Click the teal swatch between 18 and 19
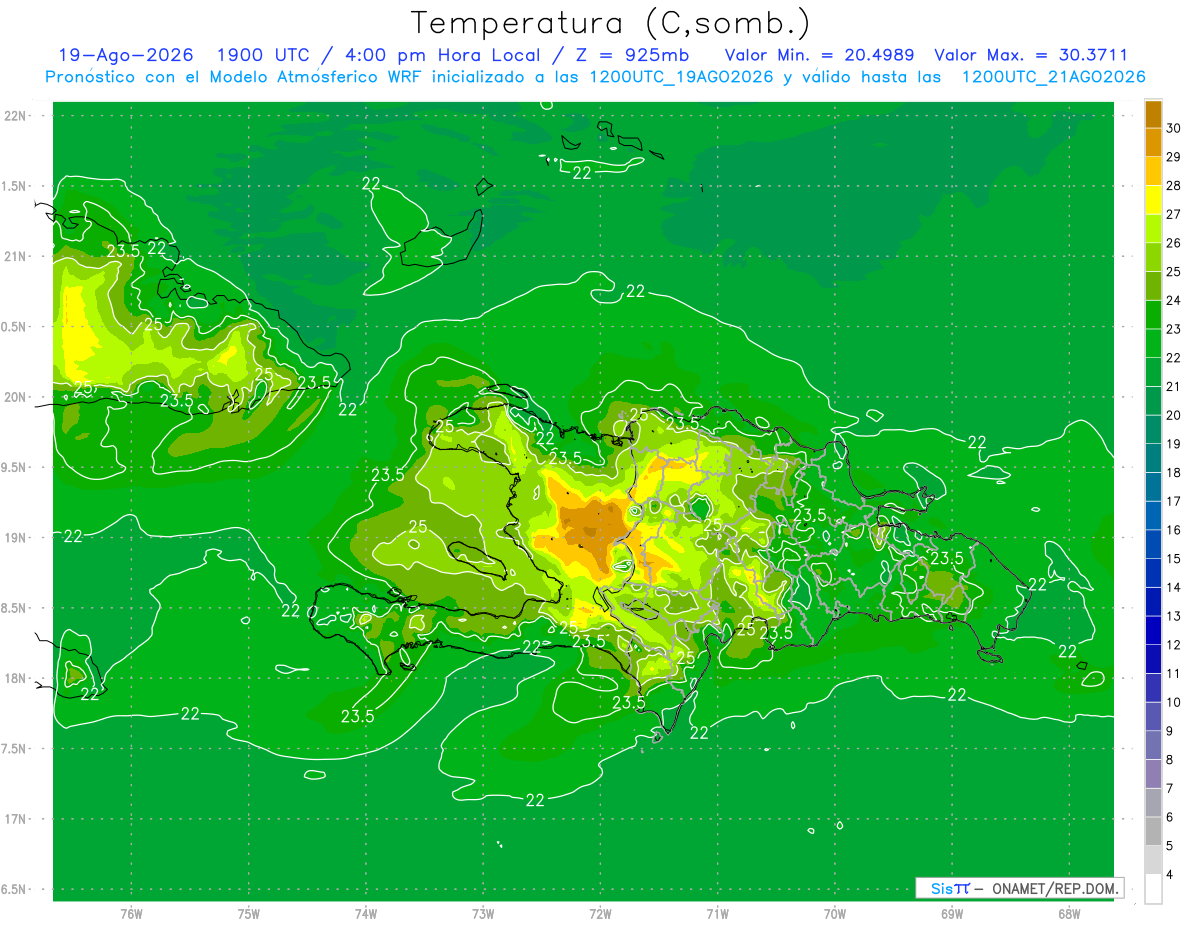1200x927 pixels. [1153, 458]
